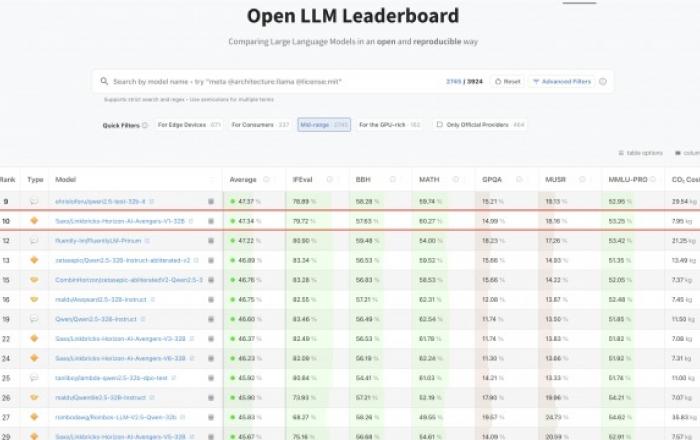This screenshot has width=700, height=440.
Task: Select the 47.22 % average score in rank 12
Action: 249,241
